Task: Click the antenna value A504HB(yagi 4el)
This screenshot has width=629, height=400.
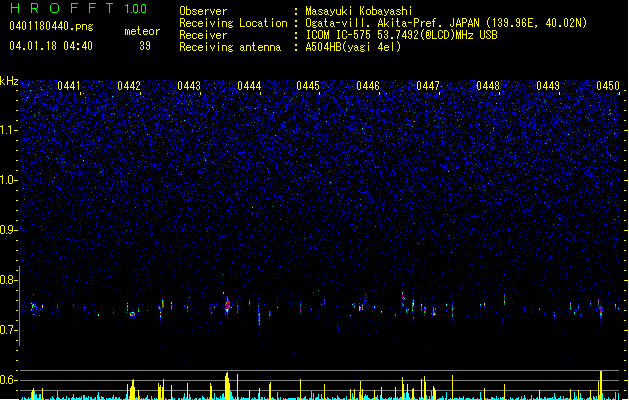Action: pyautogui.click(x=353, y=47)
